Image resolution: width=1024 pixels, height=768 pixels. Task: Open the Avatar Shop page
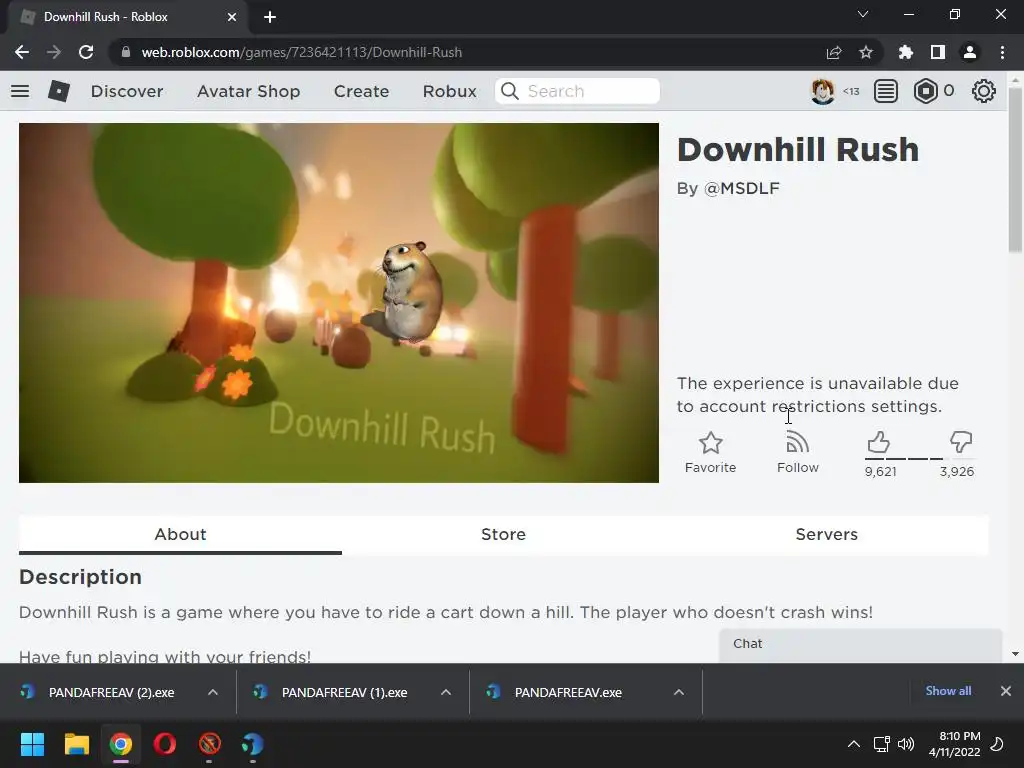click(249, 91)
